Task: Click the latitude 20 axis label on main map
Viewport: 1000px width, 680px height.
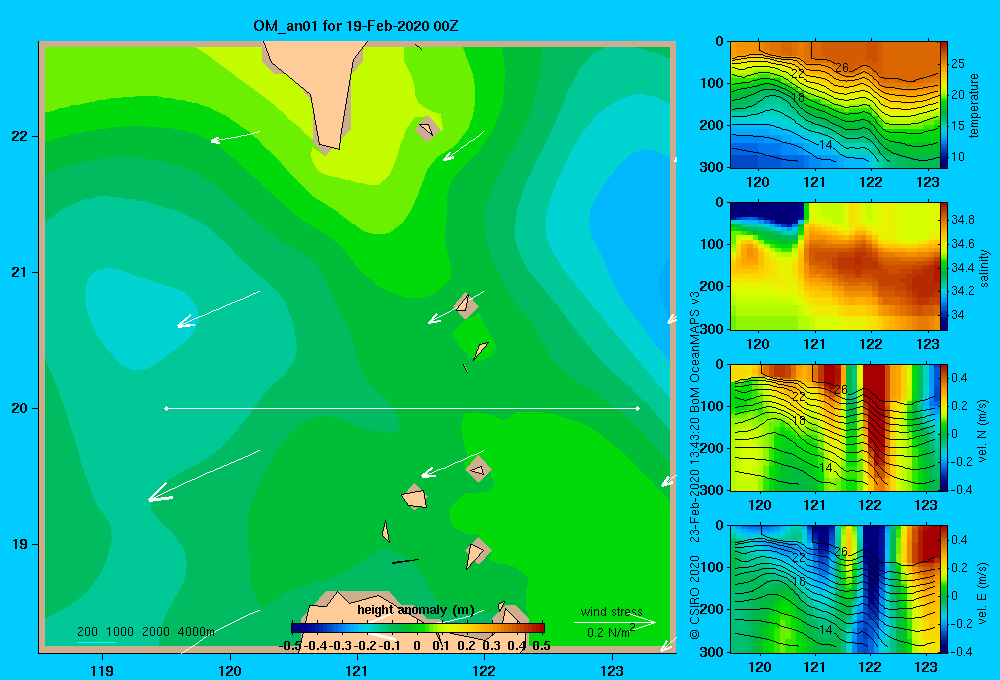Action: [19, 408]
